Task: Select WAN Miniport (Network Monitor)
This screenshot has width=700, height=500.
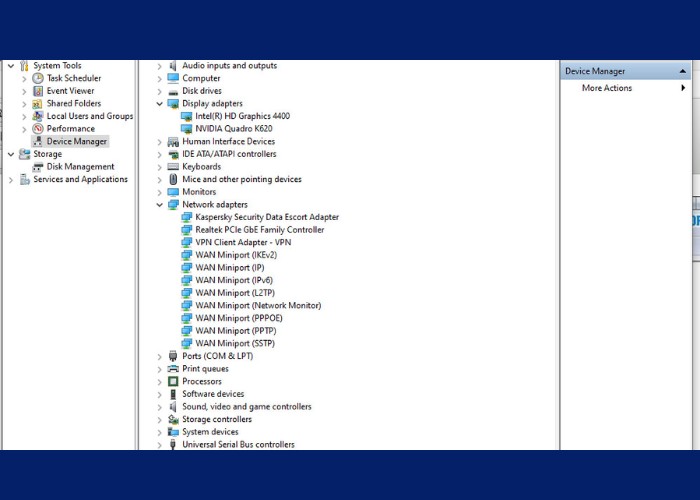Action: pos(258,306)
